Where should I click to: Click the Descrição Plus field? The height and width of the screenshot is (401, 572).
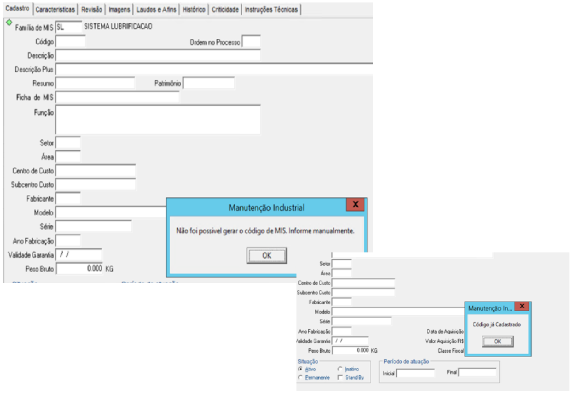pos(214,69)
